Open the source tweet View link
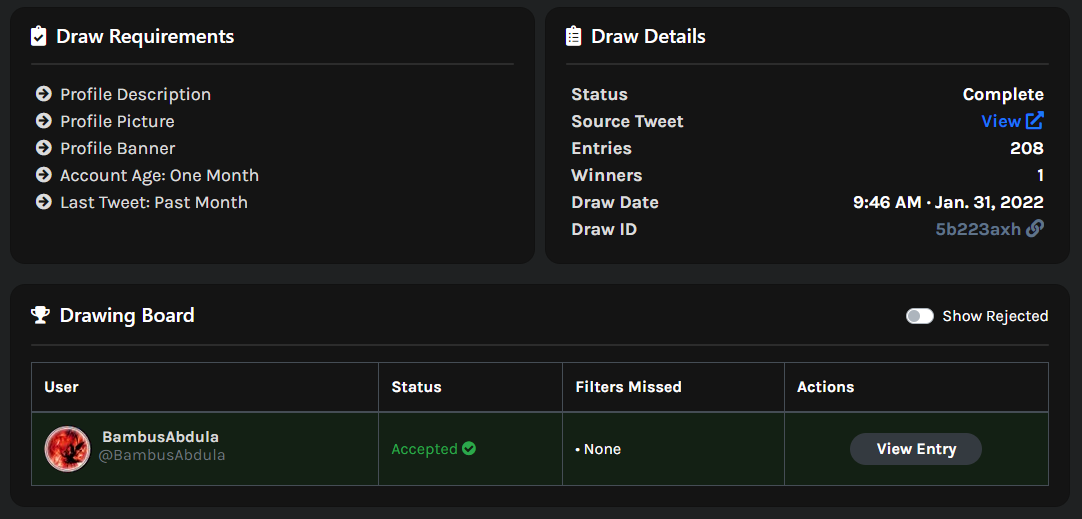The image size is (1082, 519). pos(1001,121)
